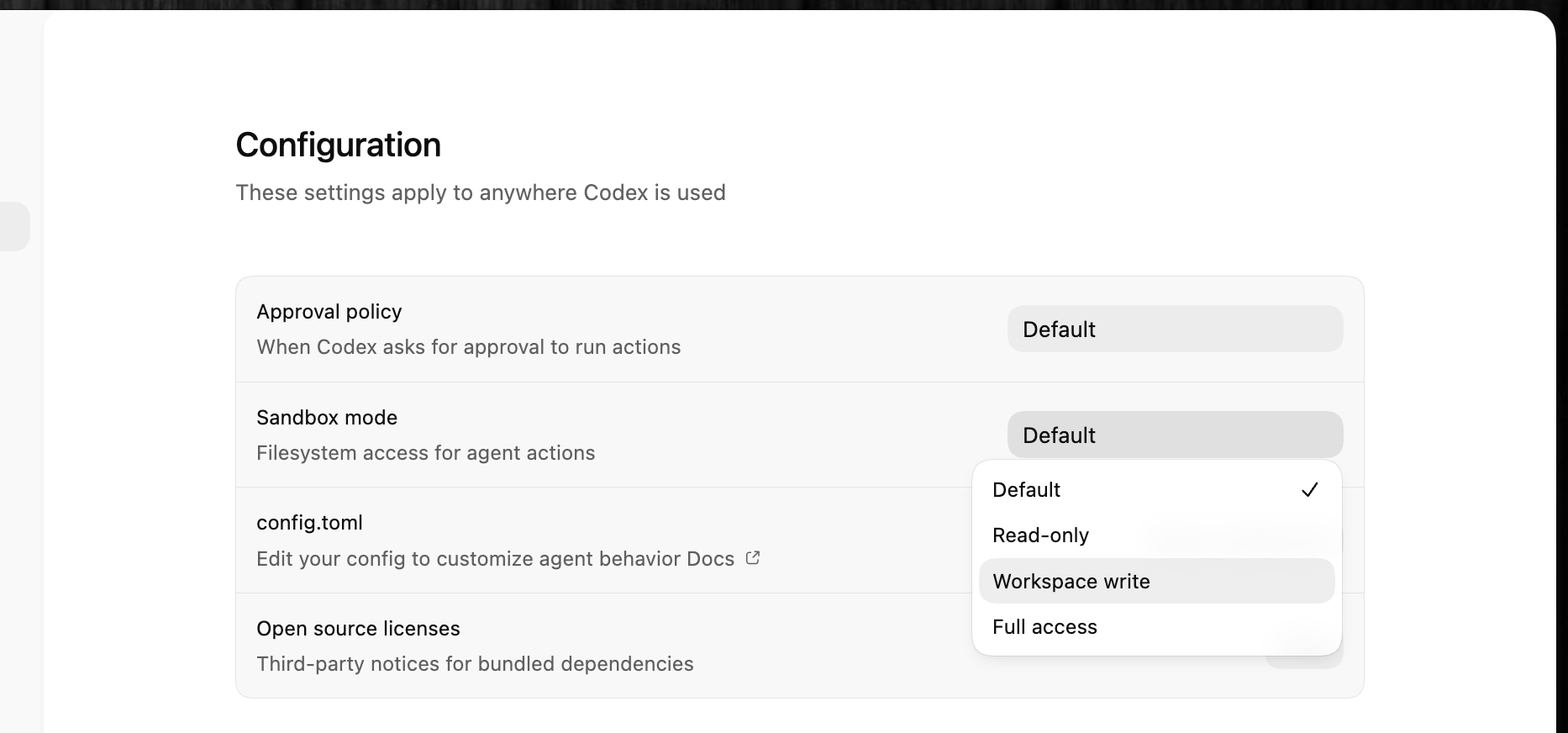This screenshot has width=1568, height=733.
Task: Open the Docs link
Action: click(x=710, y=559)
